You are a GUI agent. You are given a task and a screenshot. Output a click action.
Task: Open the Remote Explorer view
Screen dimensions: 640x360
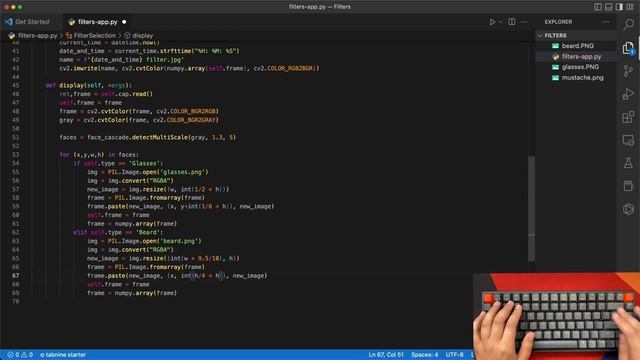click(x=628, y=140)
